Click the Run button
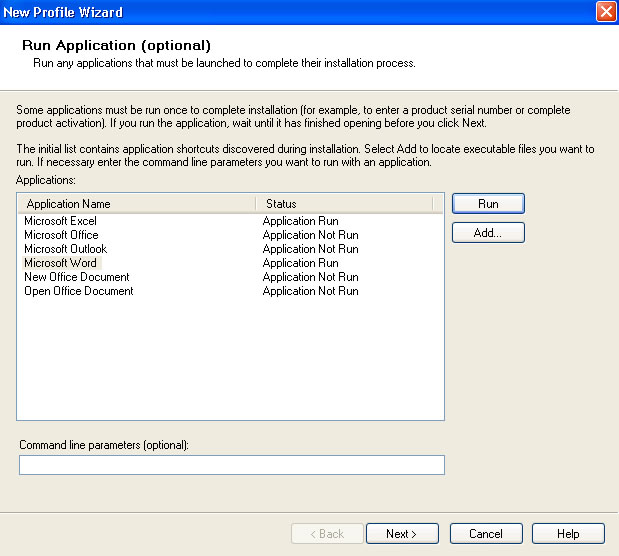This screenshot has width=619, height=556. click(x=488, y=204)
